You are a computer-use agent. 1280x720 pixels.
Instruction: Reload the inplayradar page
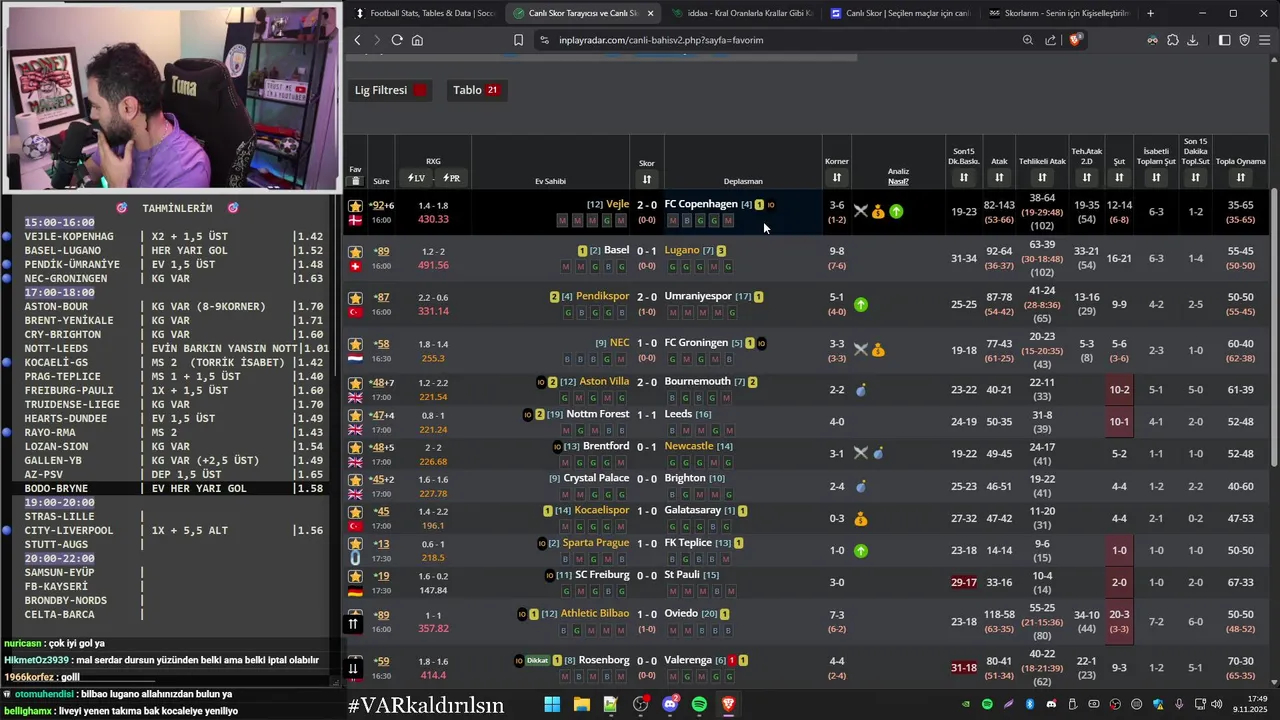coord(397,40)
